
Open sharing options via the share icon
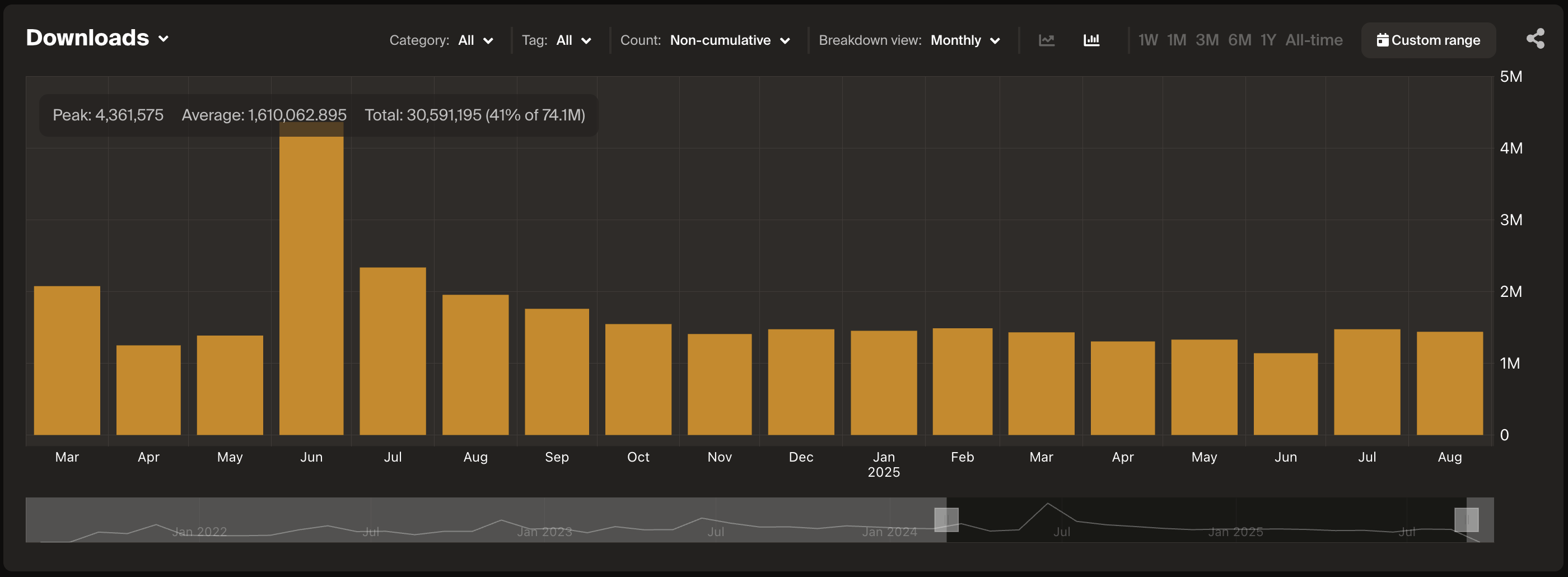[1536, 38]
